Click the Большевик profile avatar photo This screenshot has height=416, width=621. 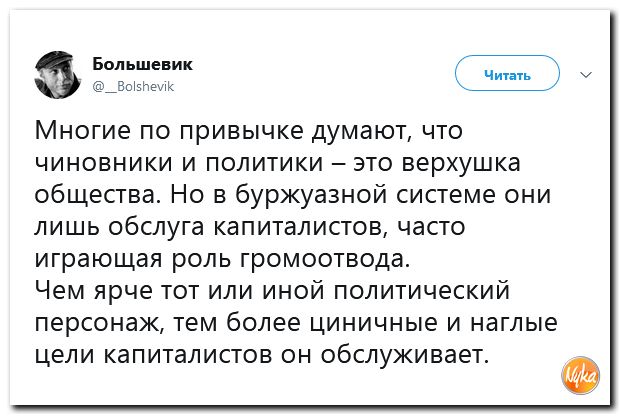click(x=60, y=74)
